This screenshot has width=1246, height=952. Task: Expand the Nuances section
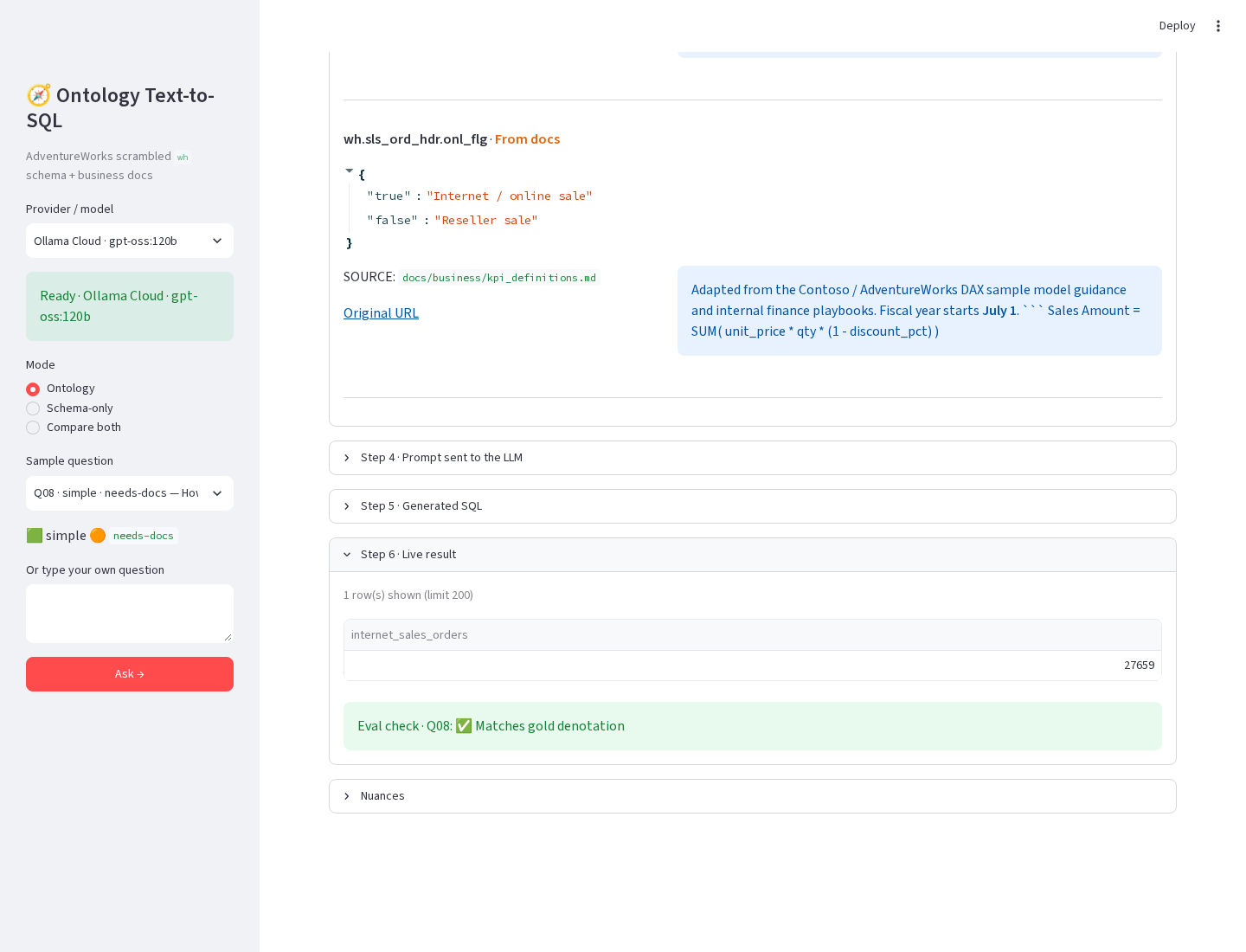(x=753, y=796)
